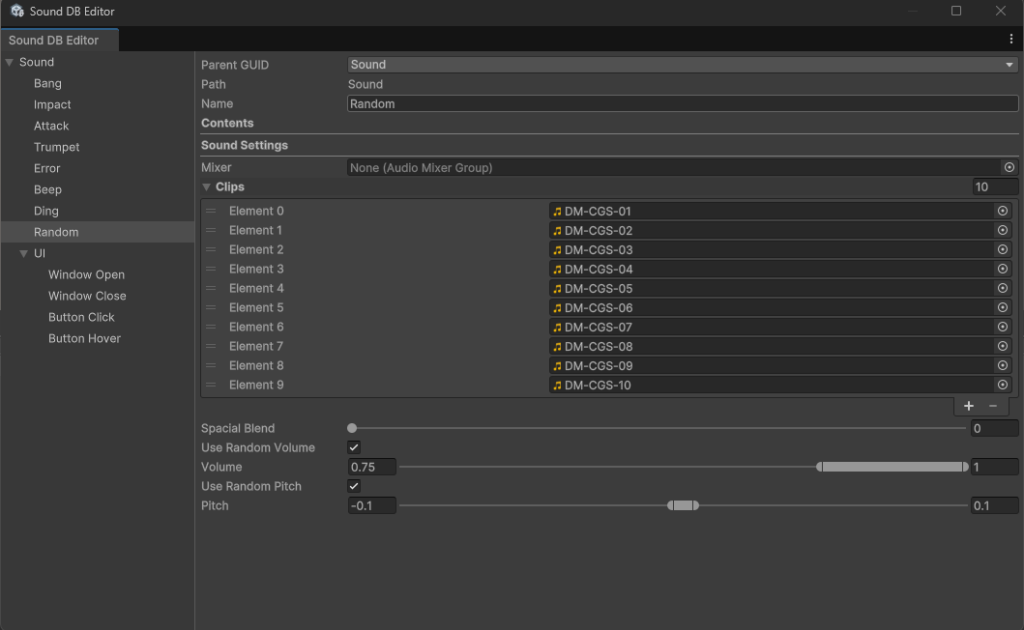Open object picker for Element 0 clip
The image size is (1024, 630).
coord(1002,211)
